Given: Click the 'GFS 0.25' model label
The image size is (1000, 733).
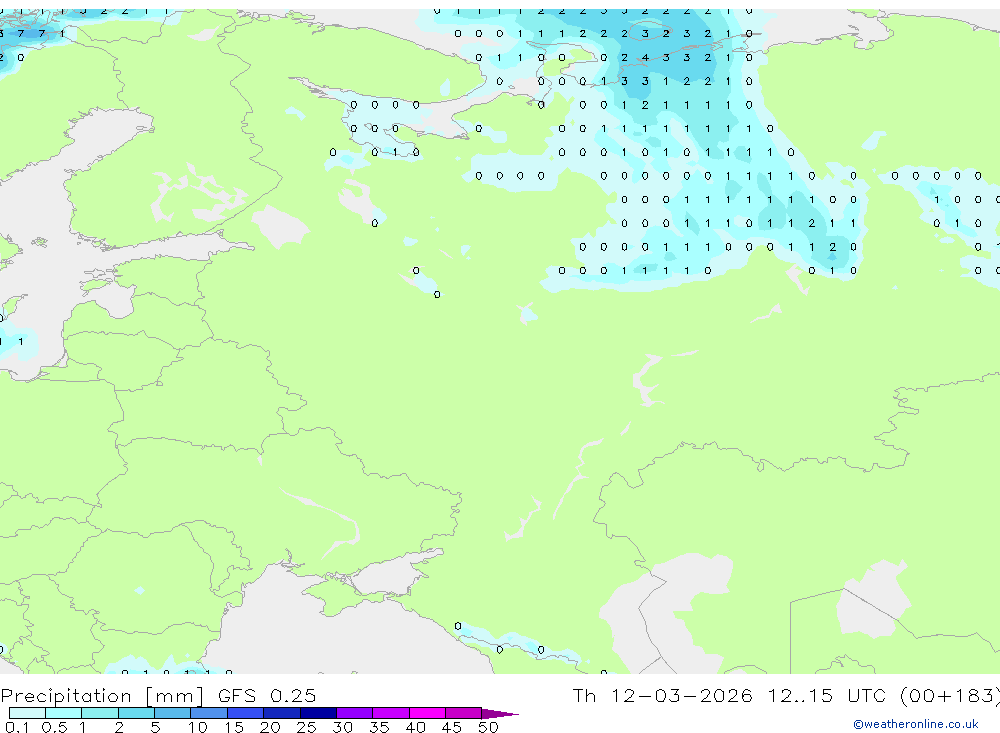Looking at the screenshot, I should (267, 695).
